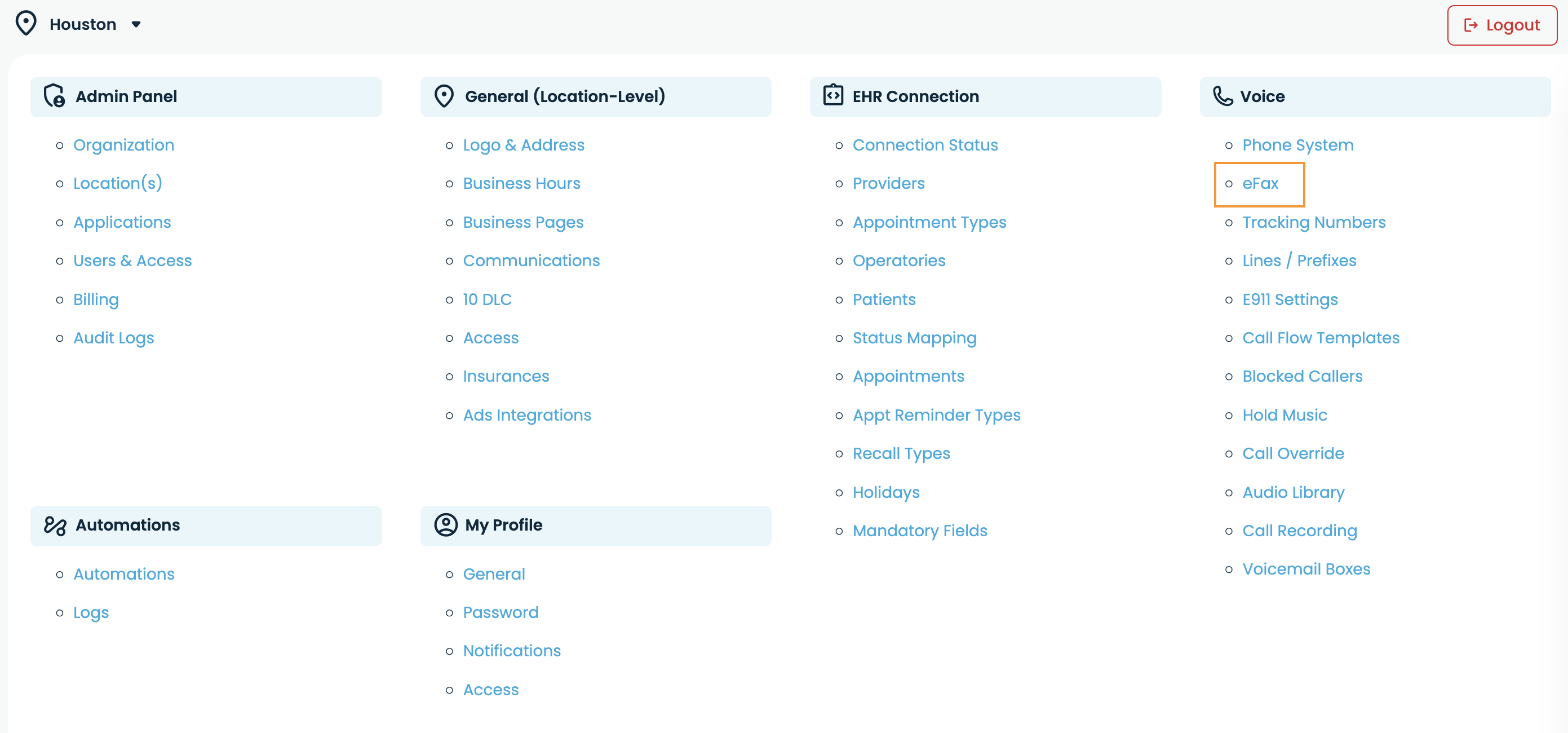Screen dimensions: 1568x733
Task: Open the eFax settings link
Action: click(1260, 183)
